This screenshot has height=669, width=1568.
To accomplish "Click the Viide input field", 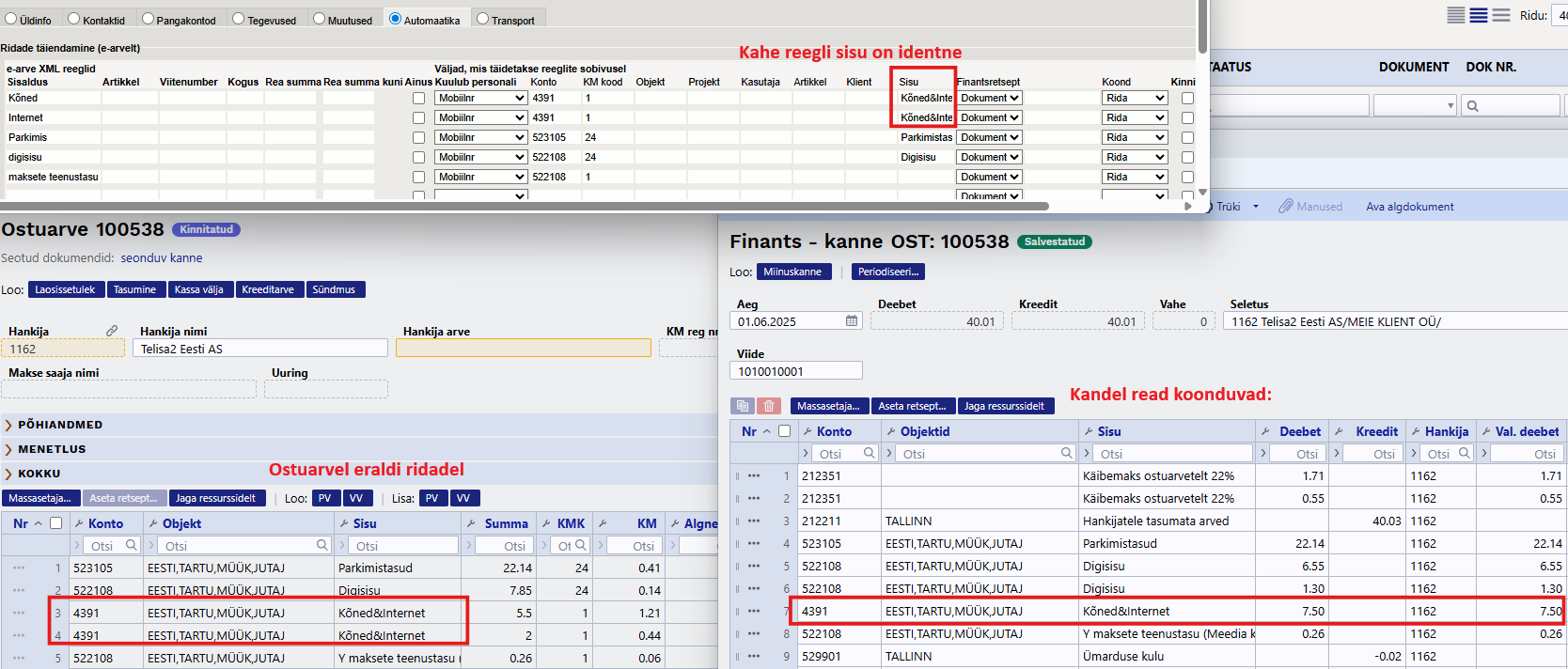I will click(x=795, y=371).
